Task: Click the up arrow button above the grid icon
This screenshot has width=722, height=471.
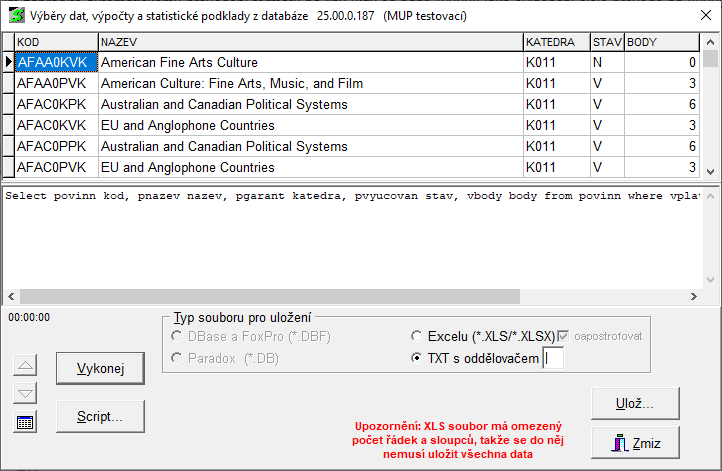Action: [x=27, y=365]
